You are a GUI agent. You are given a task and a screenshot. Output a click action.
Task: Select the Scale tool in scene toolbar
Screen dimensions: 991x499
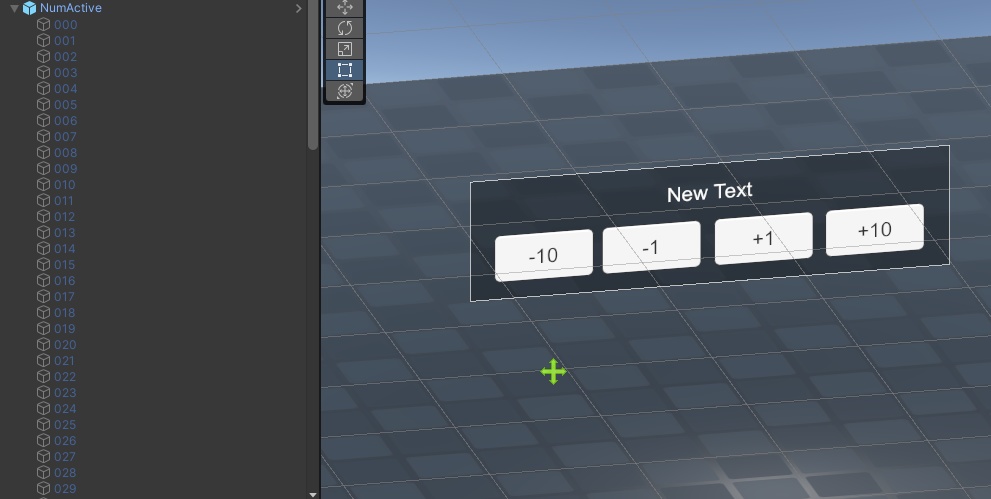344,49
